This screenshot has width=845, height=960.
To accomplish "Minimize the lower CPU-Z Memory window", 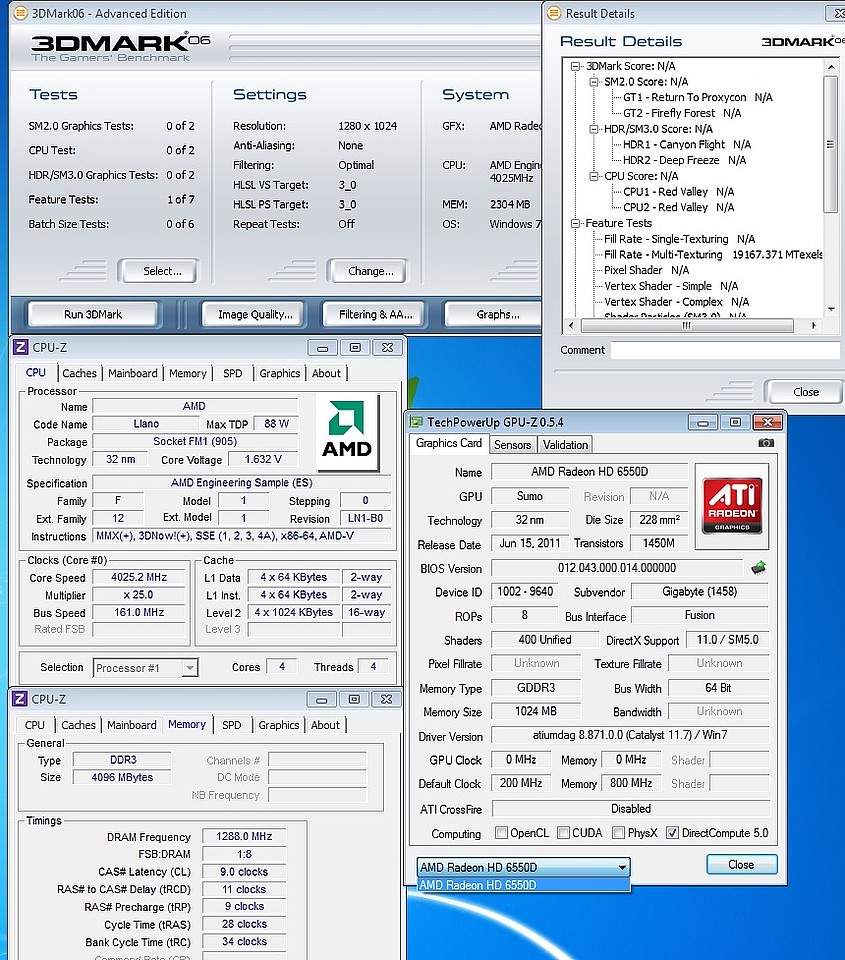I will 321,699.
